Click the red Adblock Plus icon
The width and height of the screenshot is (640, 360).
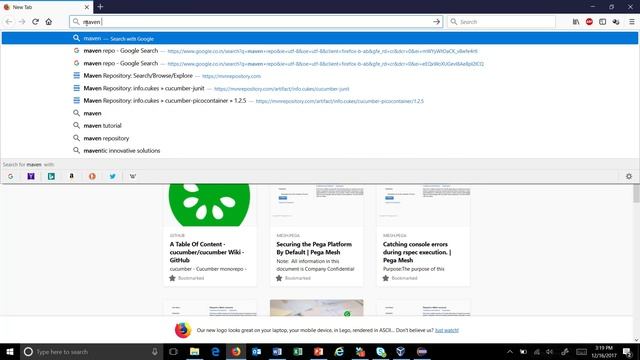point(589,22)
